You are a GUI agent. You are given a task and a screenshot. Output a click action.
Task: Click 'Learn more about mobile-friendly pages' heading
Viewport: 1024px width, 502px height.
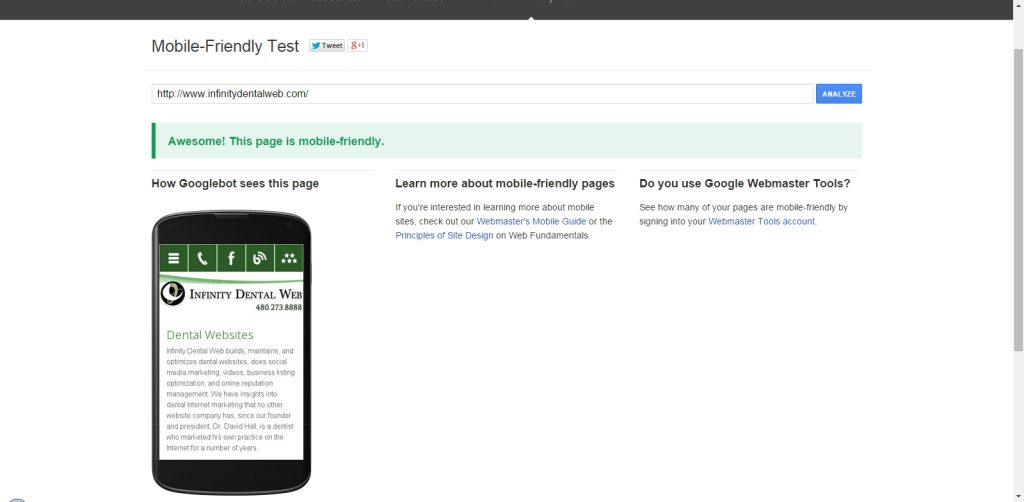coord(505,183)
